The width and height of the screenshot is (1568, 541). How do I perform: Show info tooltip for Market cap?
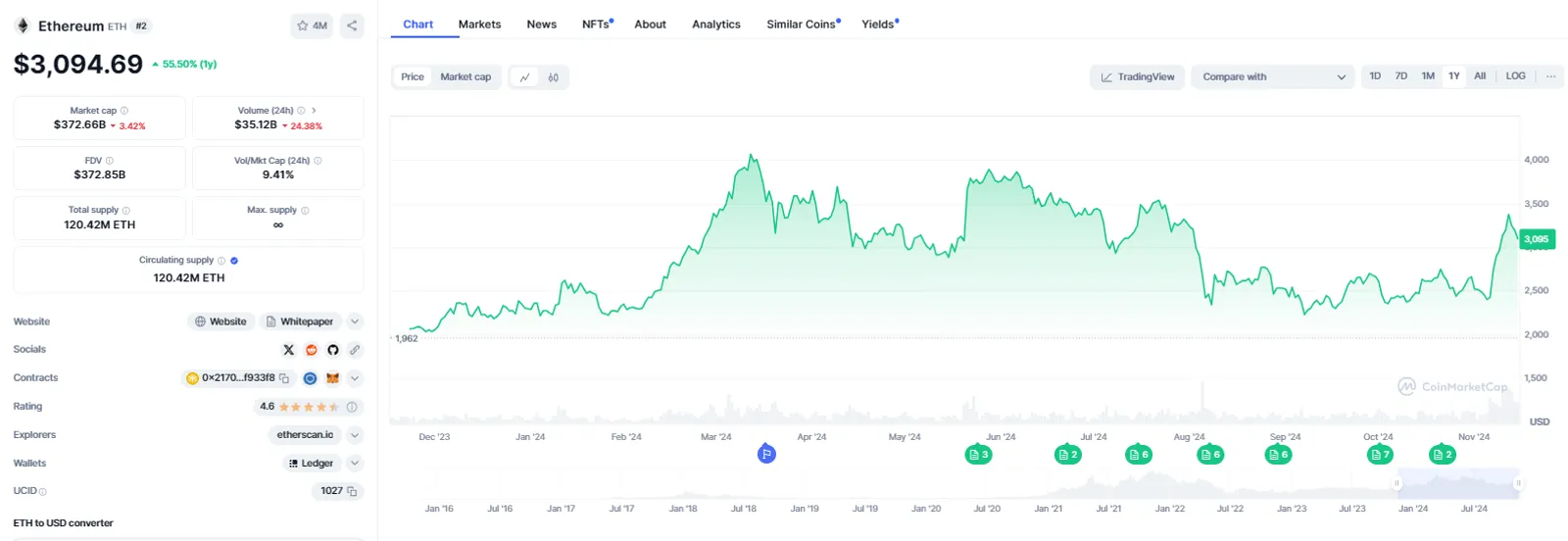click(124, 111)
